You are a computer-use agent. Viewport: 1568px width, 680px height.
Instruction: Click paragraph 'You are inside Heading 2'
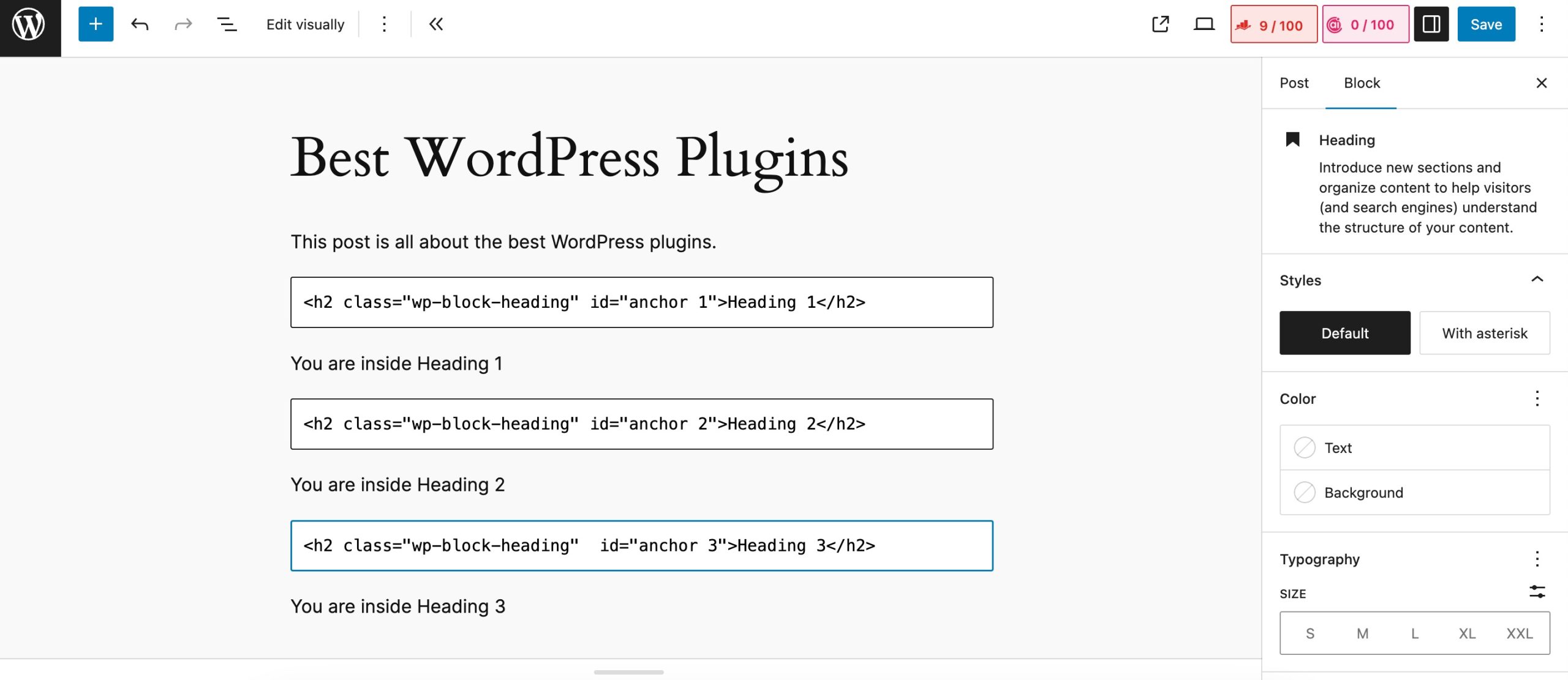point(398,485)
